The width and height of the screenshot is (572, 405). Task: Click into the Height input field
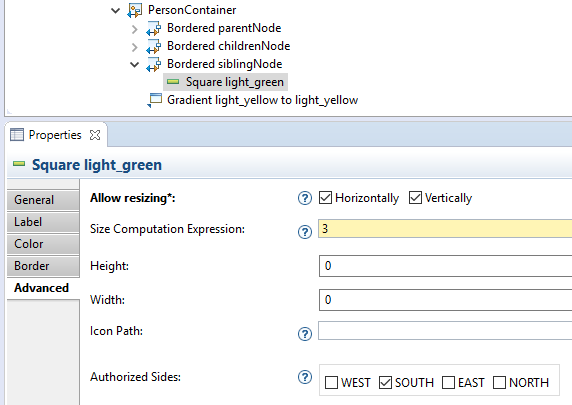(x=445, y=266)
